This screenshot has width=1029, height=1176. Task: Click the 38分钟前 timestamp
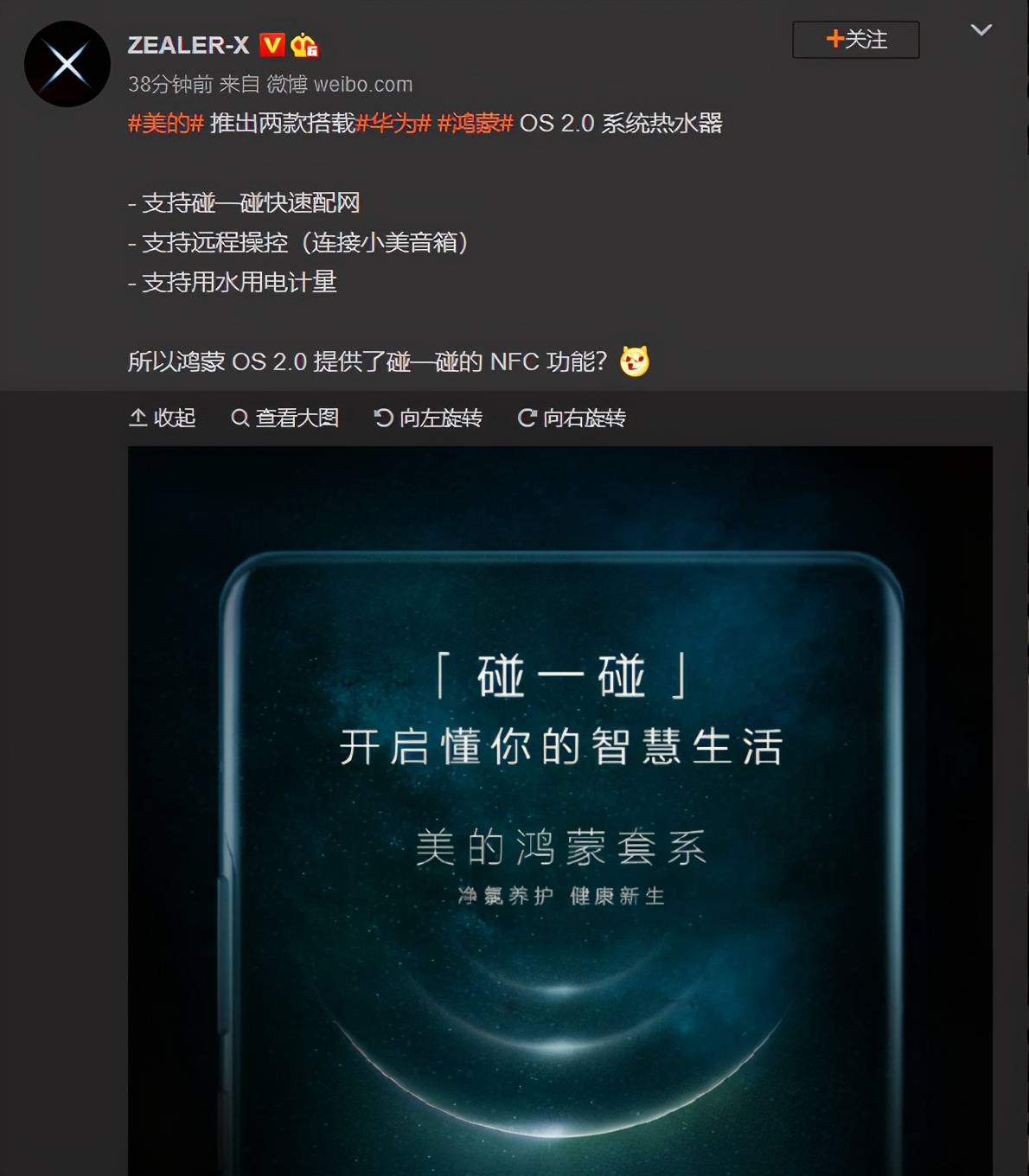[170, 85]
